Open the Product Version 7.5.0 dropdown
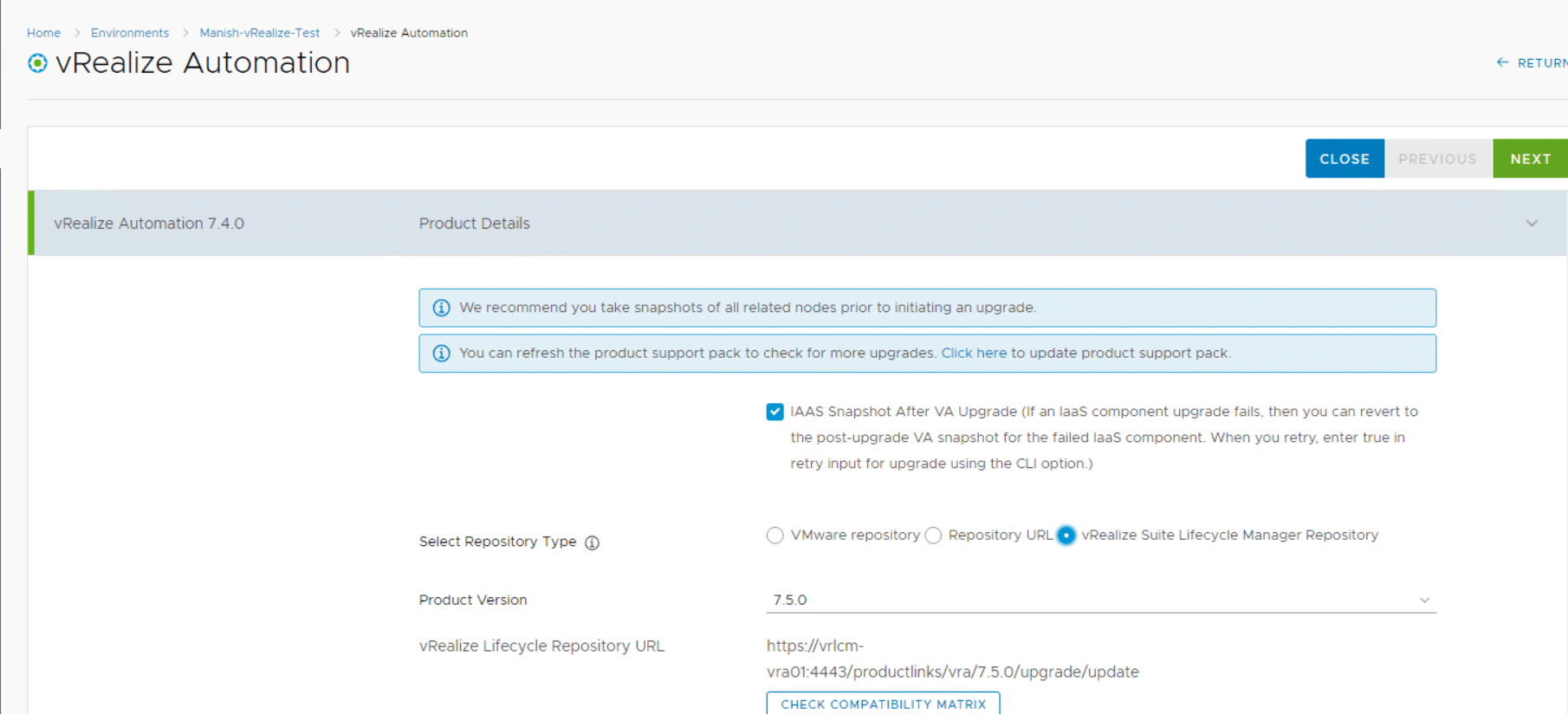Viewport: 1568px width, 715px height. (x=1100, y=600)
